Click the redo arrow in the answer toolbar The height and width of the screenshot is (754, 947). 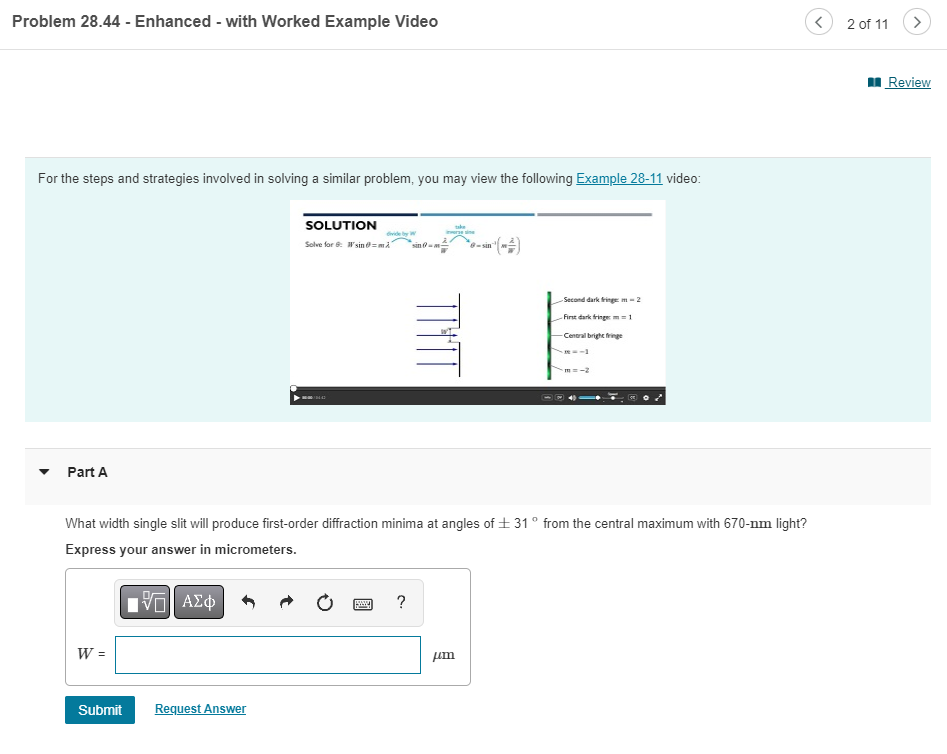tap(286, 600)
